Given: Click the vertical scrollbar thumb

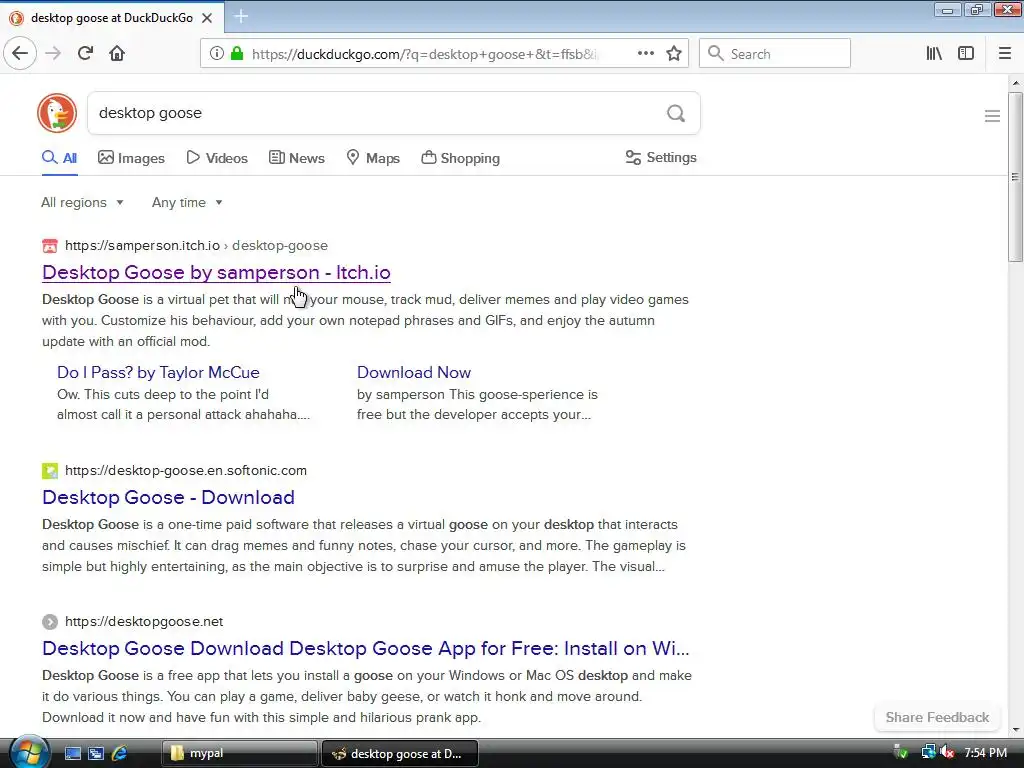Looking at the screenshot, I should 1015,177.
